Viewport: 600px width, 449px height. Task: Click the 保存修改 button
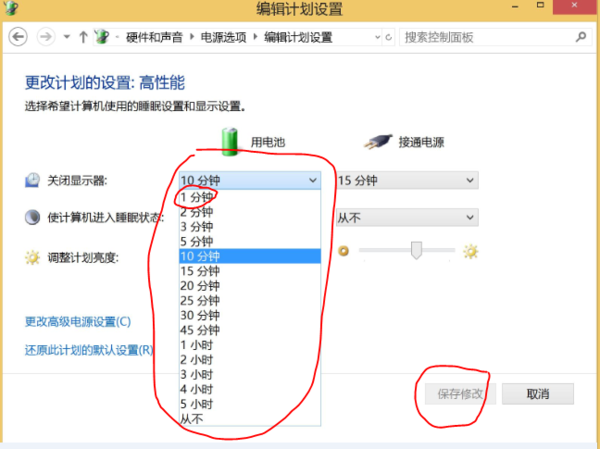point(460,393)
